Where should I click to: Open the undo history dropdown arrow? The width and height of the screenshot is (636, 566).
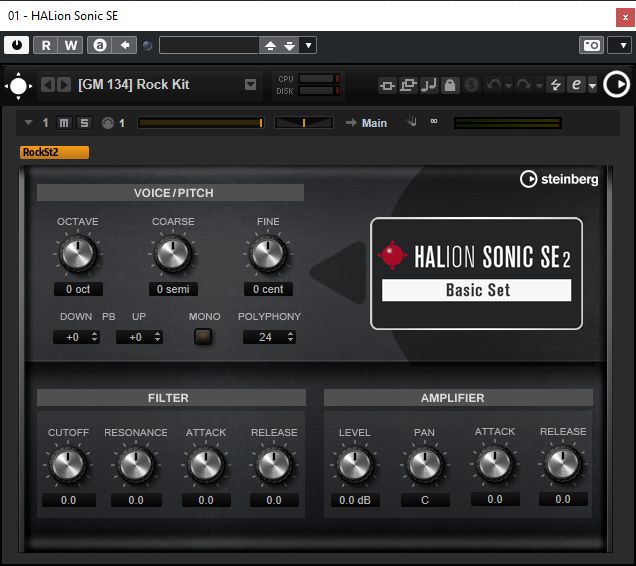point(508,86)
